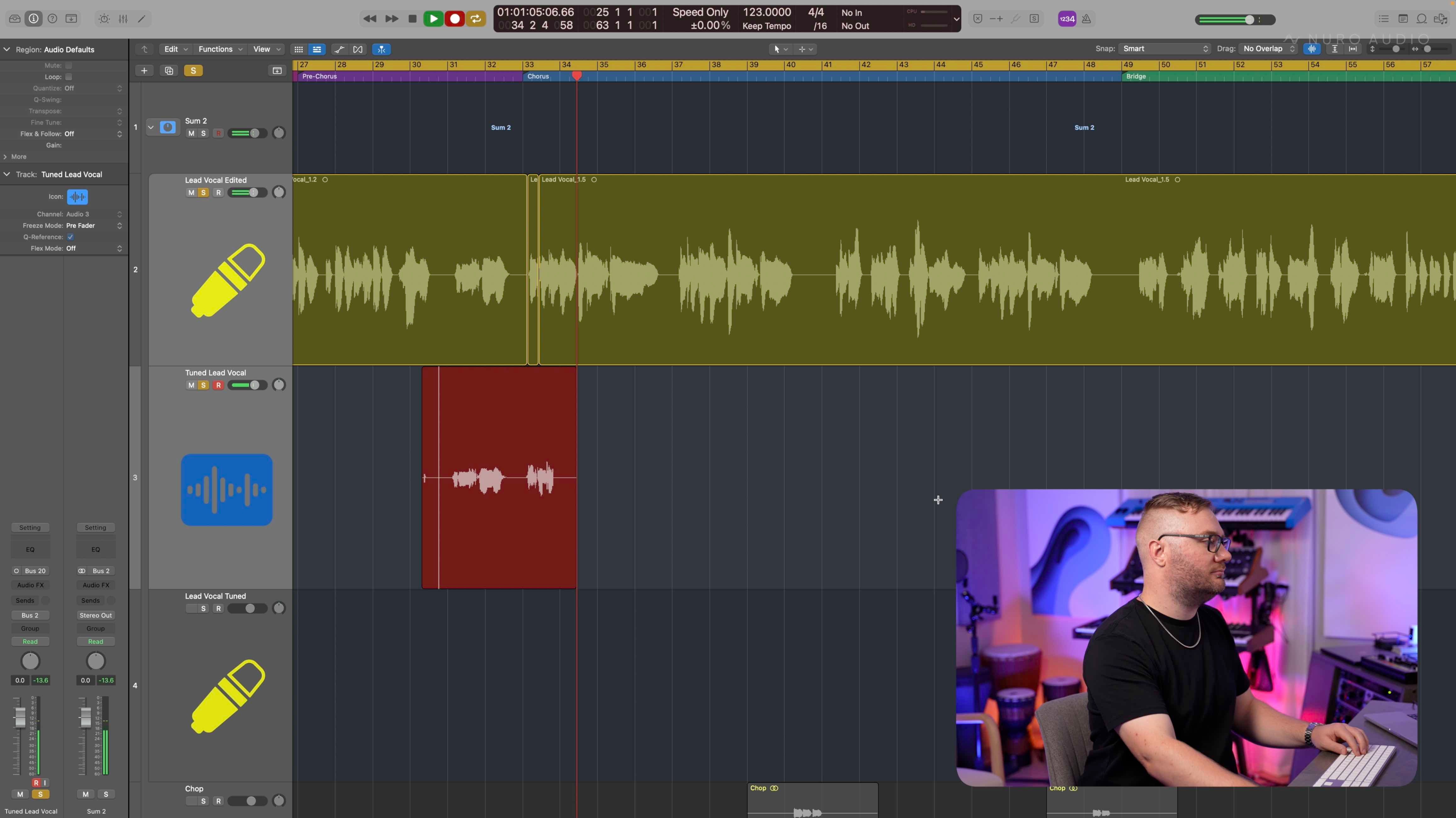Click the add track plus button

coord(144,71)
